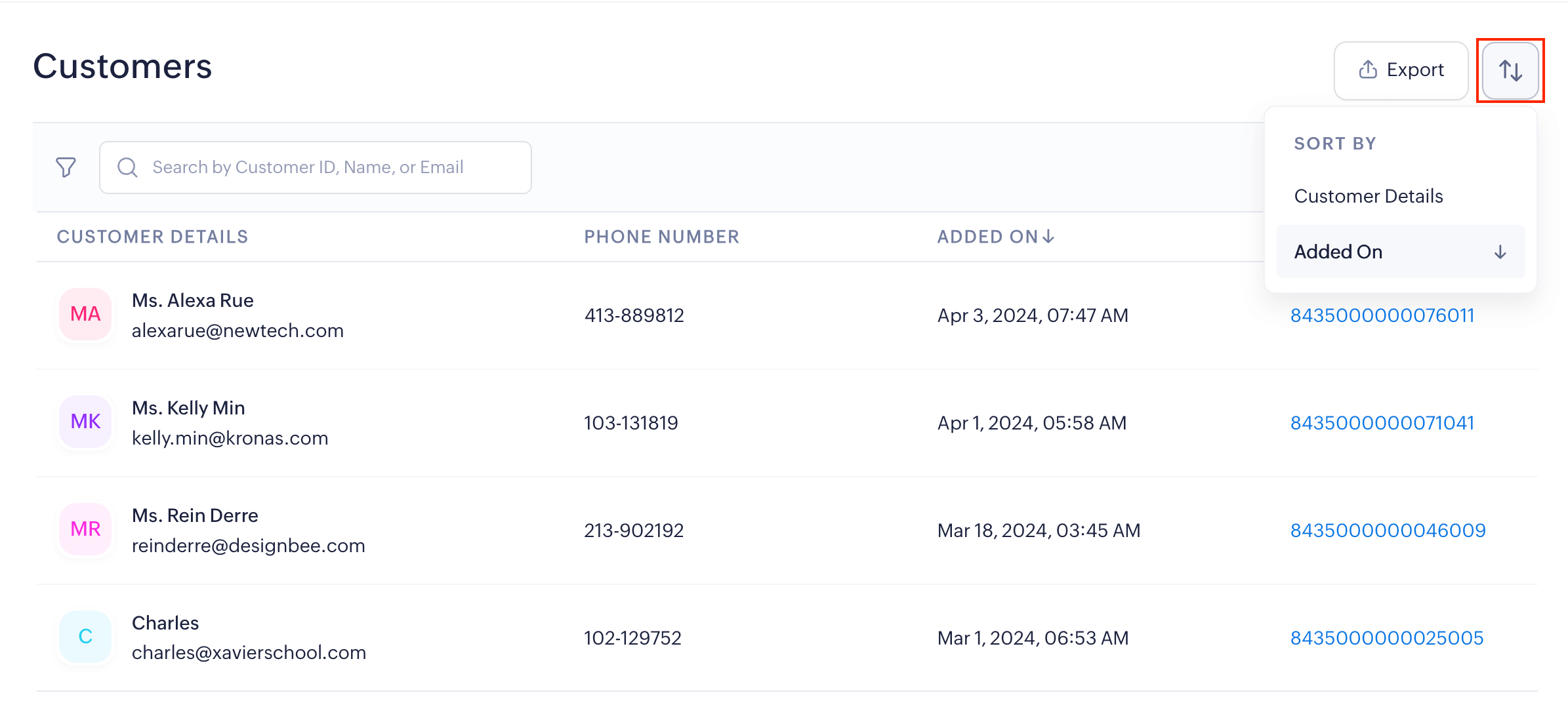Click the MA avatar for Alexa Rue

(x=85, y=314)
